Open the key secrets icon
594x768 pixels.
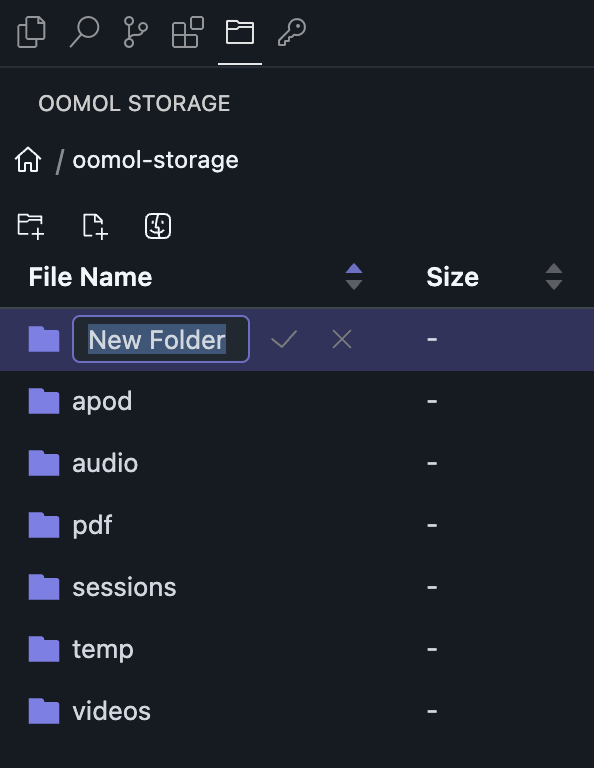[x=292, y=32]
